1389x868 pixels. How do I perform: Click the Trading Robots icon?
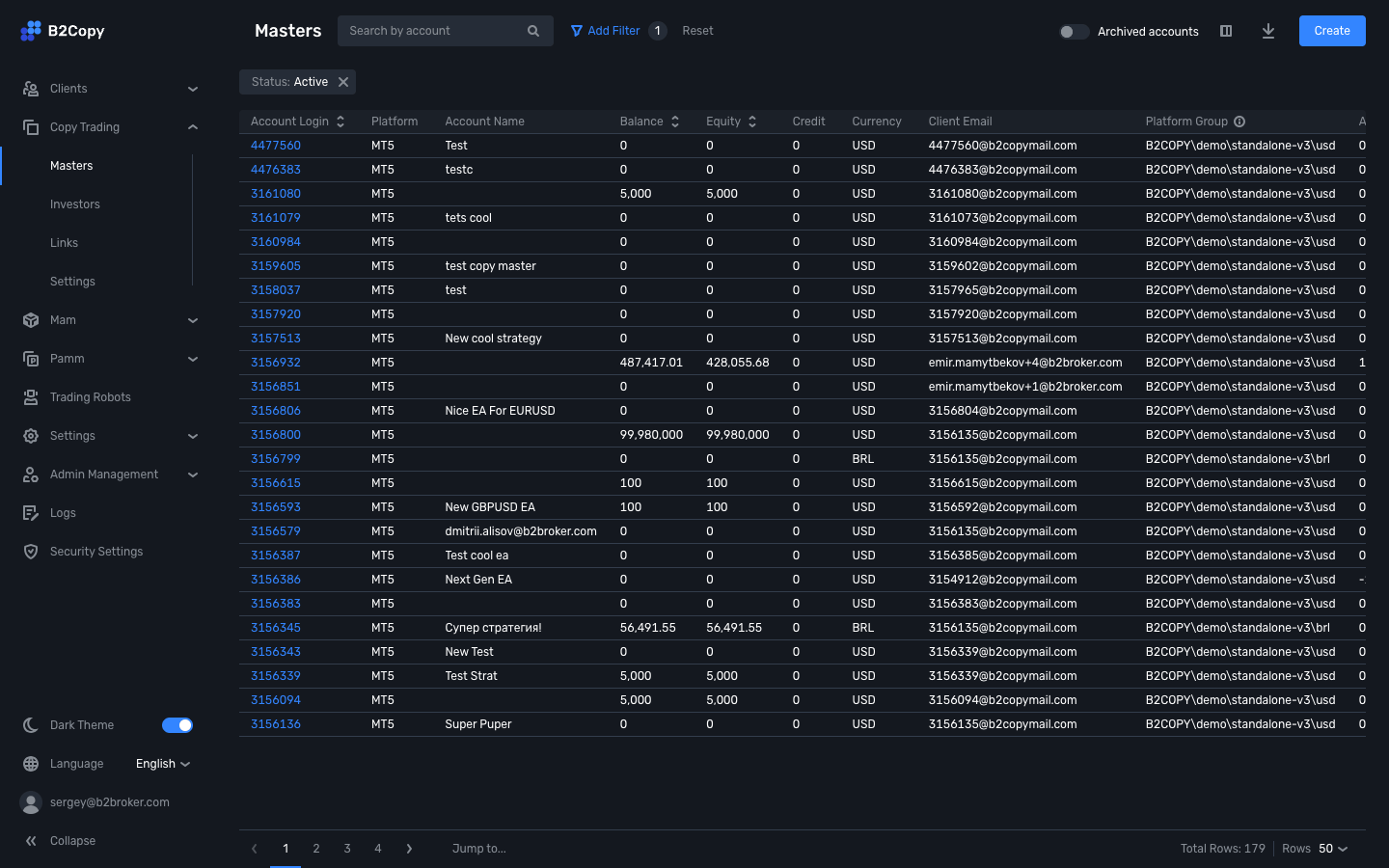(x=31, y=397)
